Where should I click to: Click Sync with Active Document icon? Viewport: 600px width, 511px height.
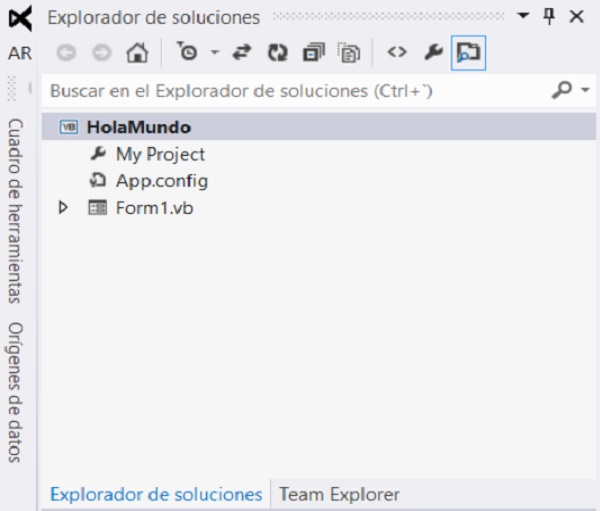click(x=242, y=52)
